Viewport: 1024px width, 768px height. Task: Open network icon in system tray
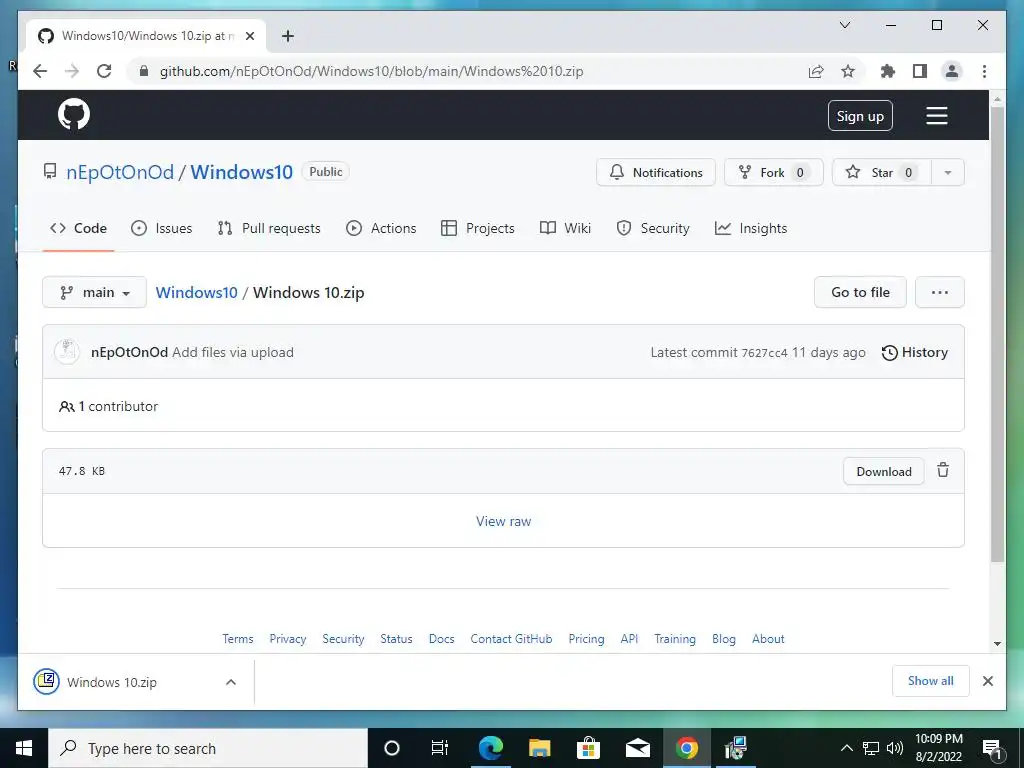(x=871, y=748)
